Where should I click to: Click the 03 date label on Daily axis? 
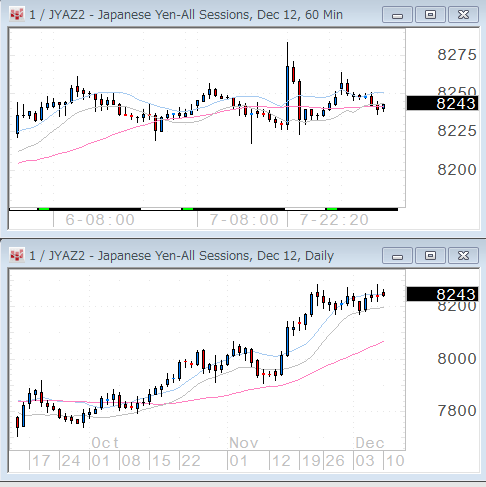point(365,461)
